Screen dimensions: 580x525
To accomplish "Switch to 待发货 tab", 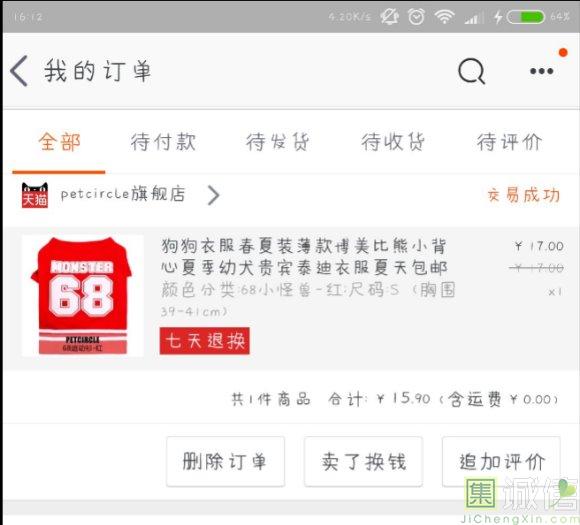I will 278,142.
